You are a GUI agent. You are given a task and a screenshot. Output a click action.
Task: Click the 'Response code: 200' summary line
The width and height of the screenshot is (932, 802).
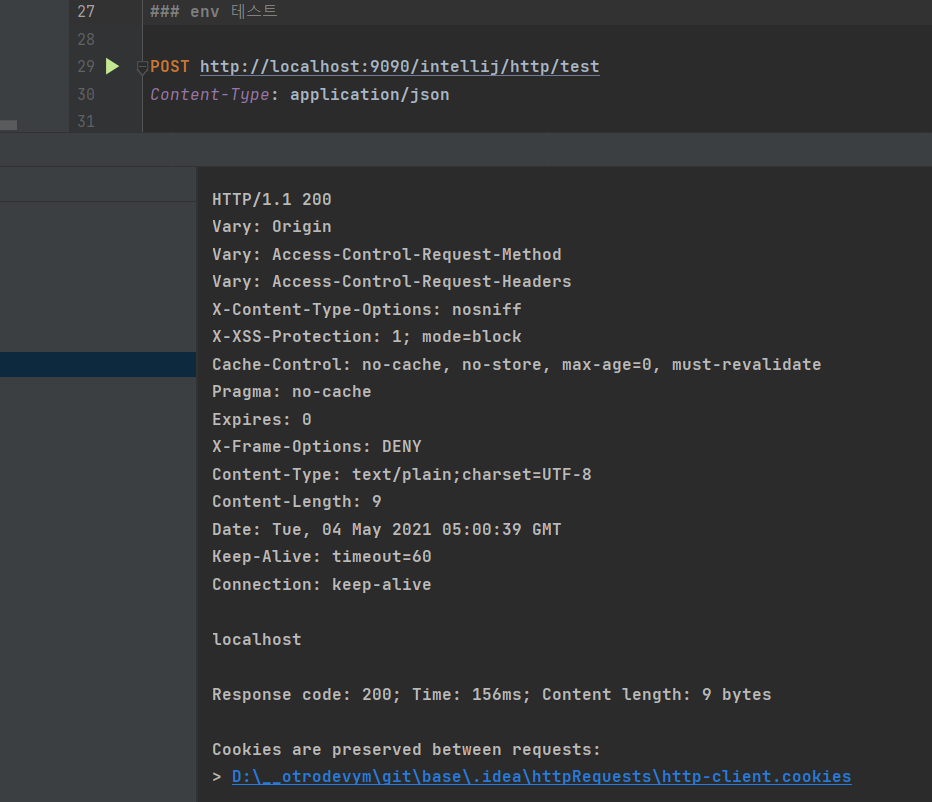492,694
